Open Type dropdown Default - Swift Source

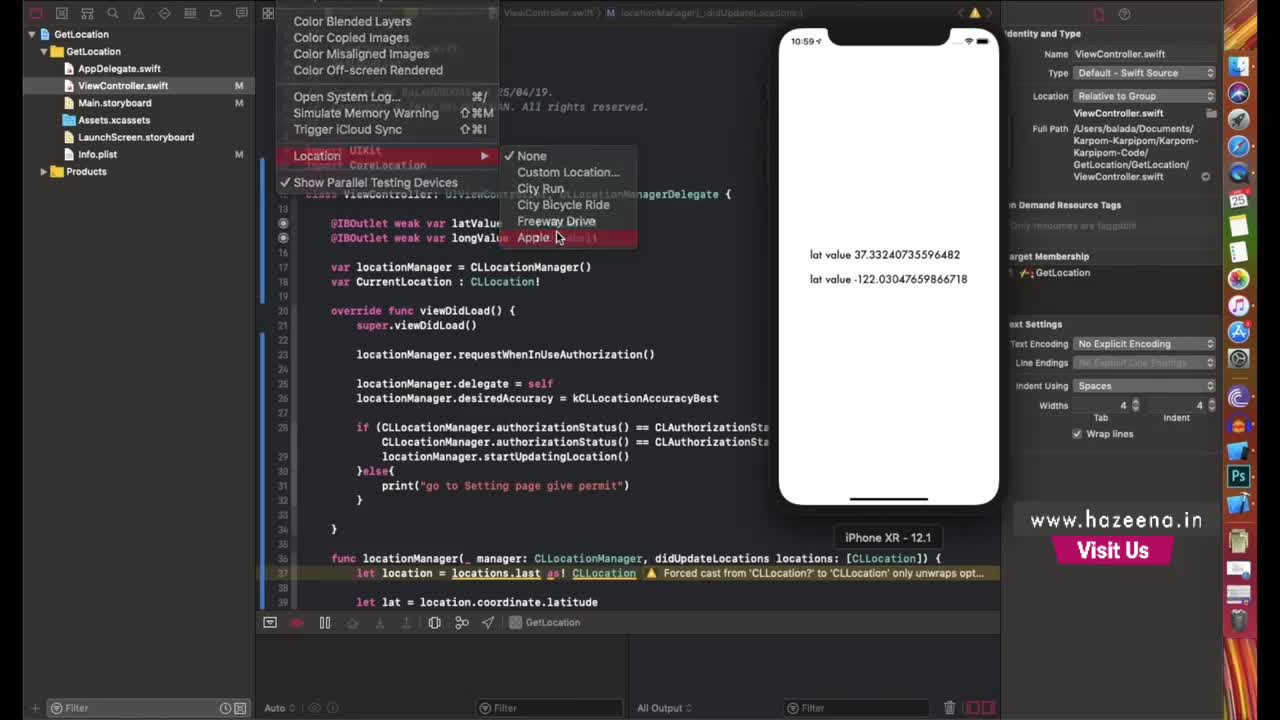tap(1145, 73)
